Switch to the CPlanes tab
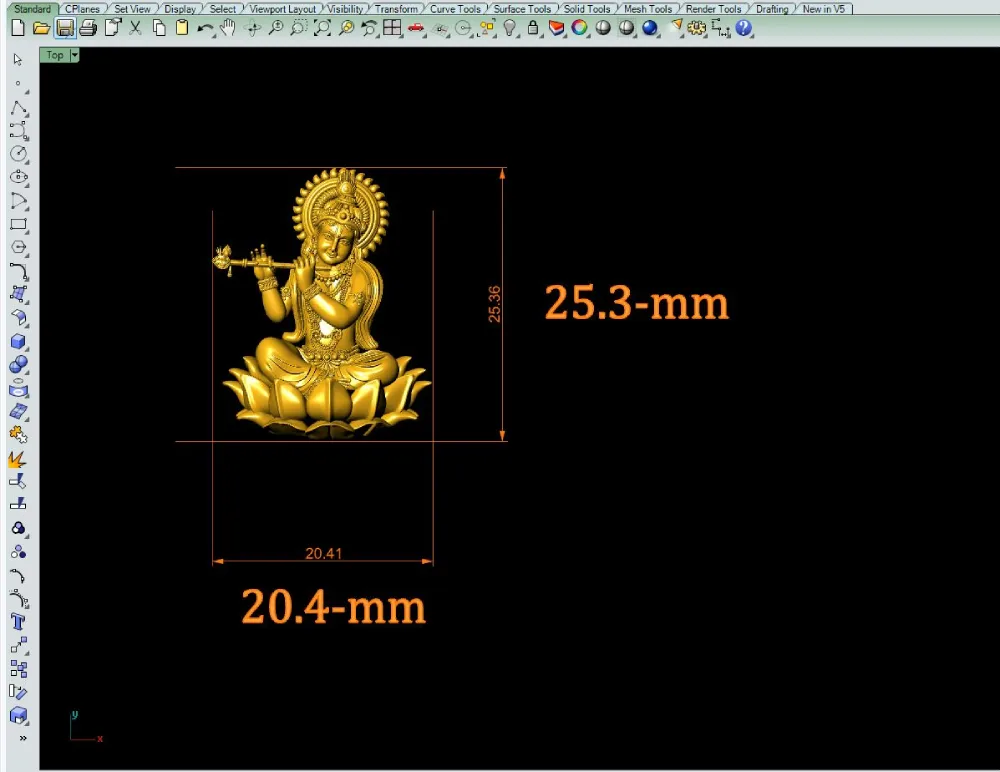Screen dimensions: 1000x772 82,9
